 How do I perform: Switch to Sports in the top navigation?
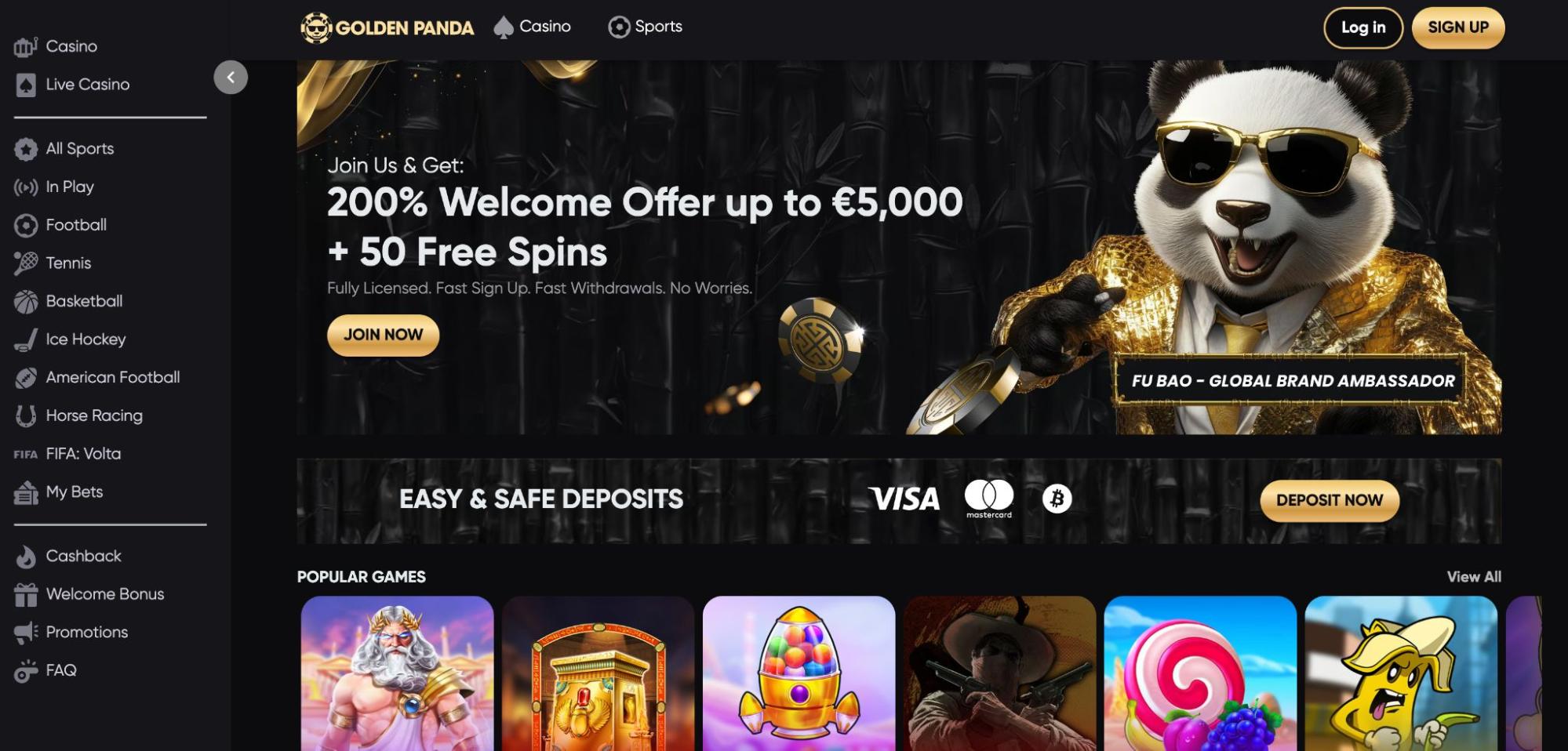click(645, 27)
